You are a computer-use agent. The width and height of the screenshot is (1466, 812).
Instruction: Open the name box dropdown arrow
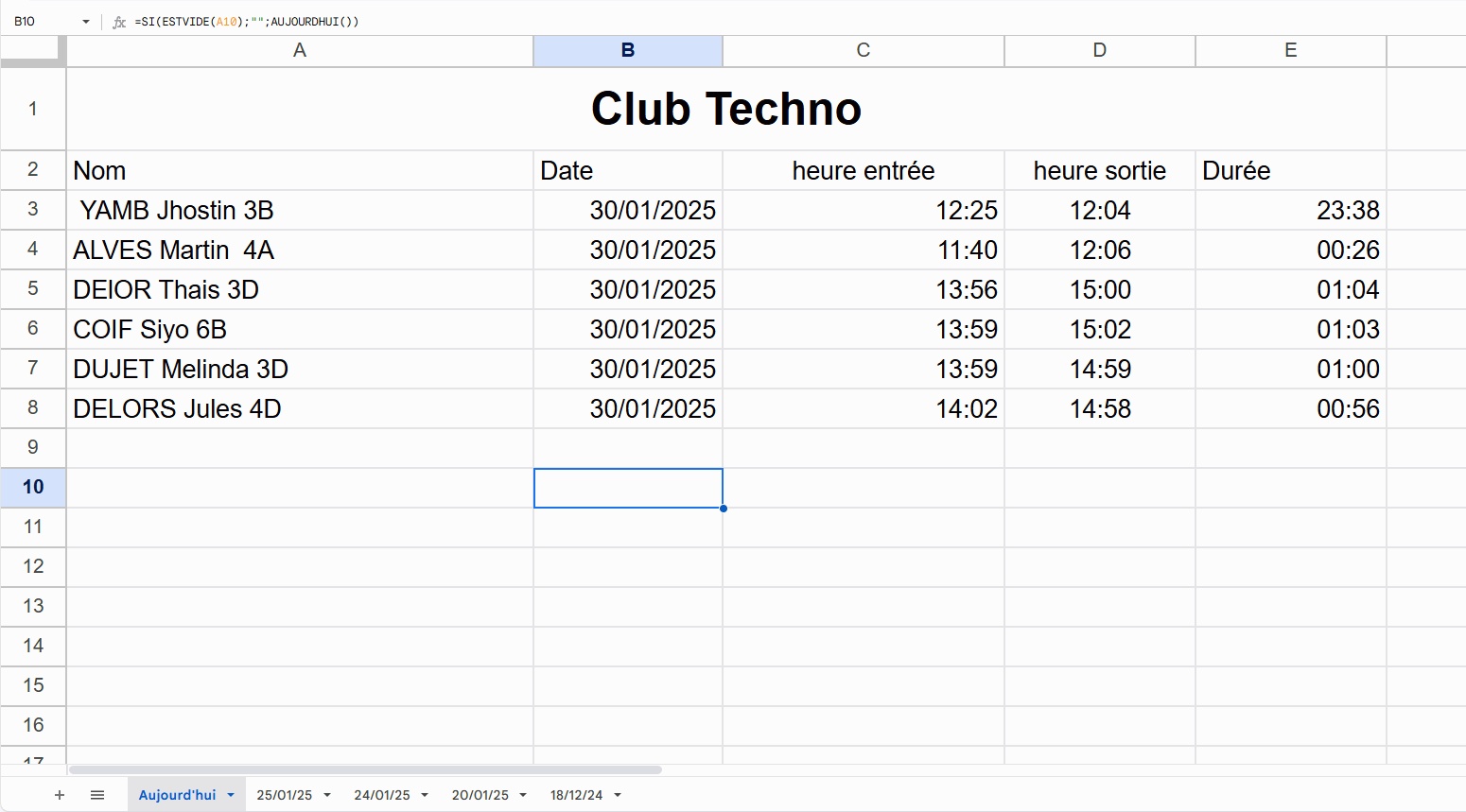[85, 22]
